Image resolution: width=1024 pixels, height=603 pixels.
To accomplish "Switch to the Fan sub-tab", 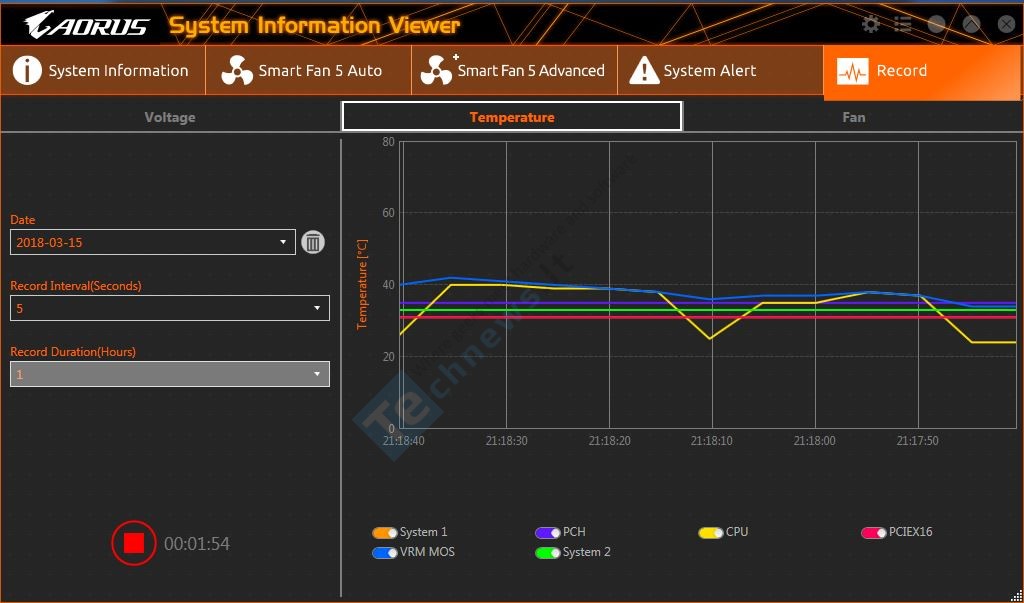I will (x=854, y=117).
